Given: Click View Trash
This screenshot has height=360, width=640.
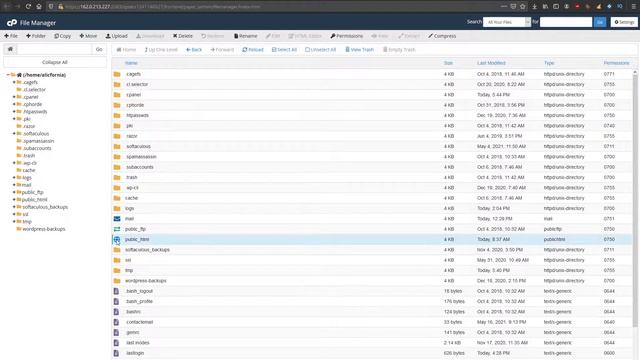Looking at the screenshot, I should [x=359, y=49].
